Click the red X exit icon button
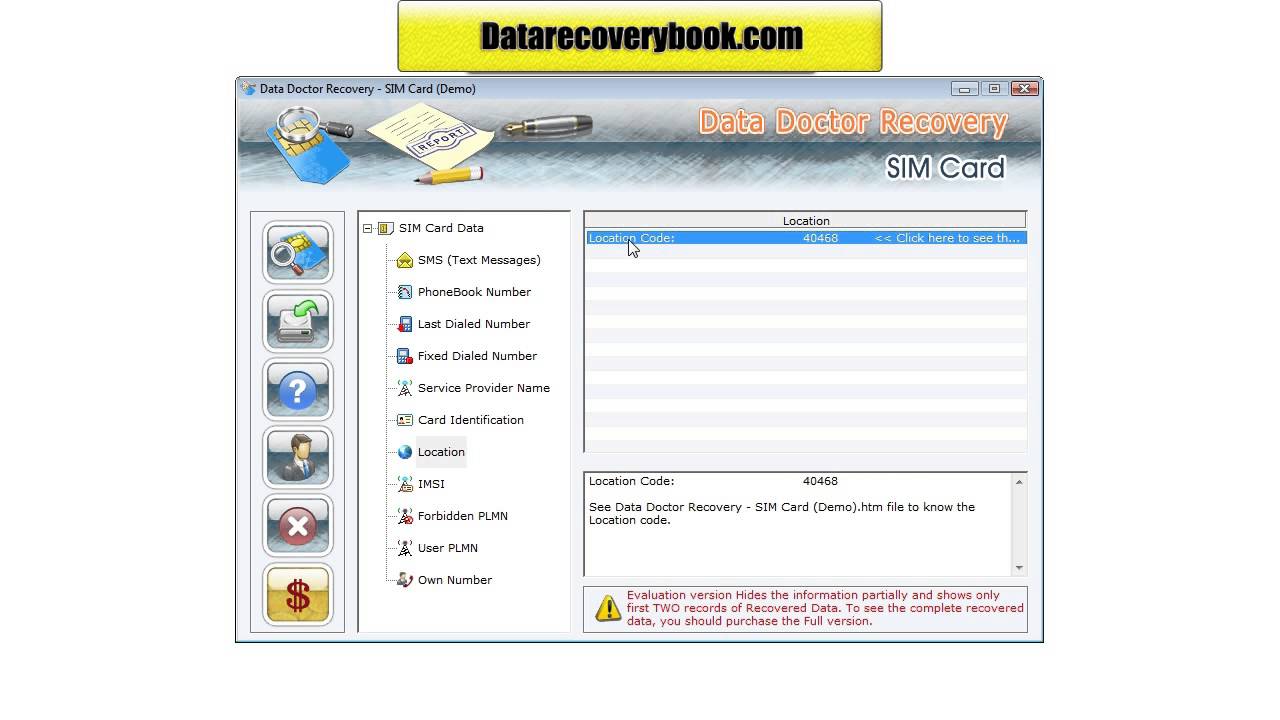Image resolution: width=1280 pixels, height=720 pixels. click(x=297, y=525)
